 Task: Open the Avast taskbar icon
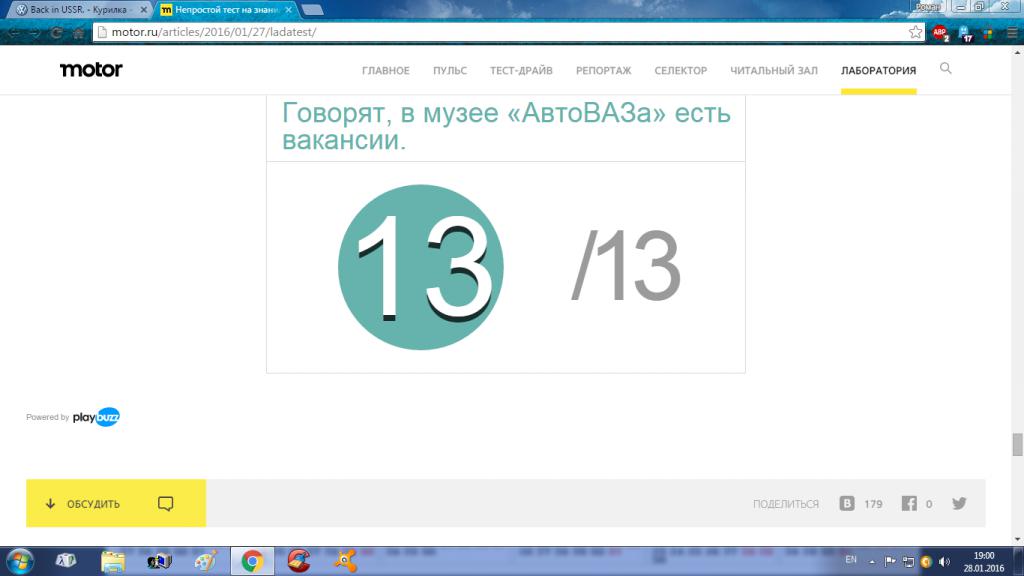[x=345, y=561]
